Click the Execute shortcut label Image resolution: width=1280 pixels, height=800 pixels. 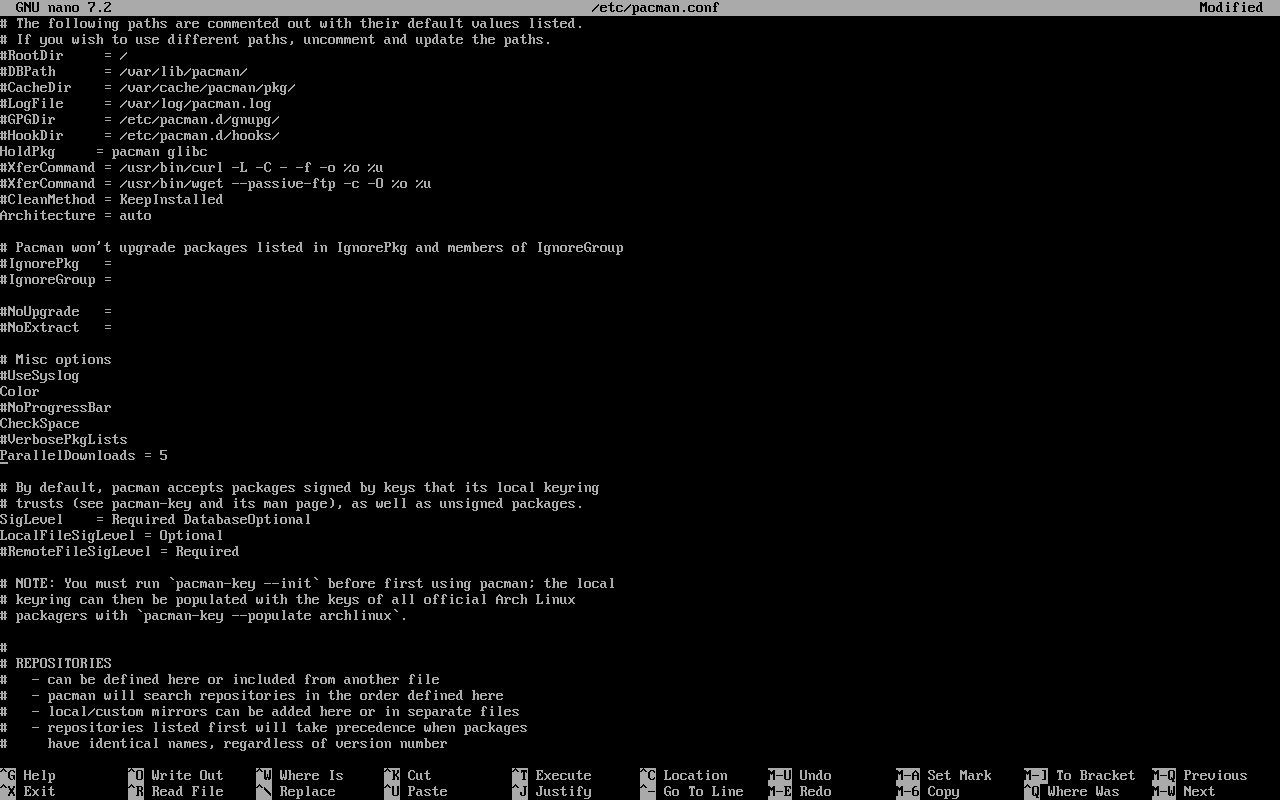click(563, 775)
